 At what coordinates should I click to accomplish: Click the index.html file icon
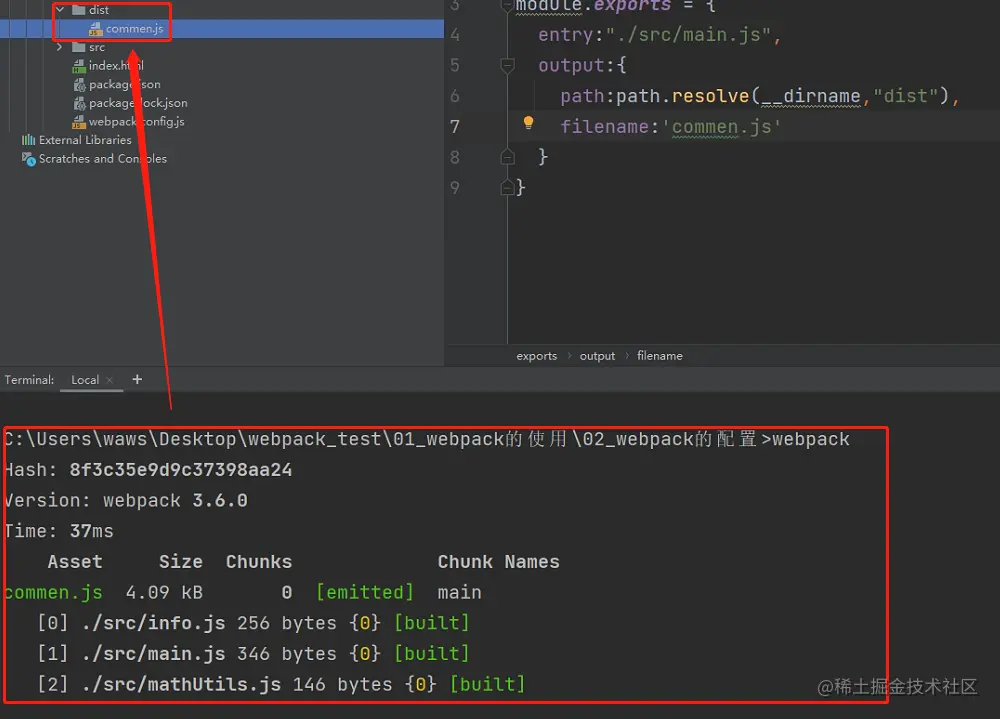(x=79, y=66)
